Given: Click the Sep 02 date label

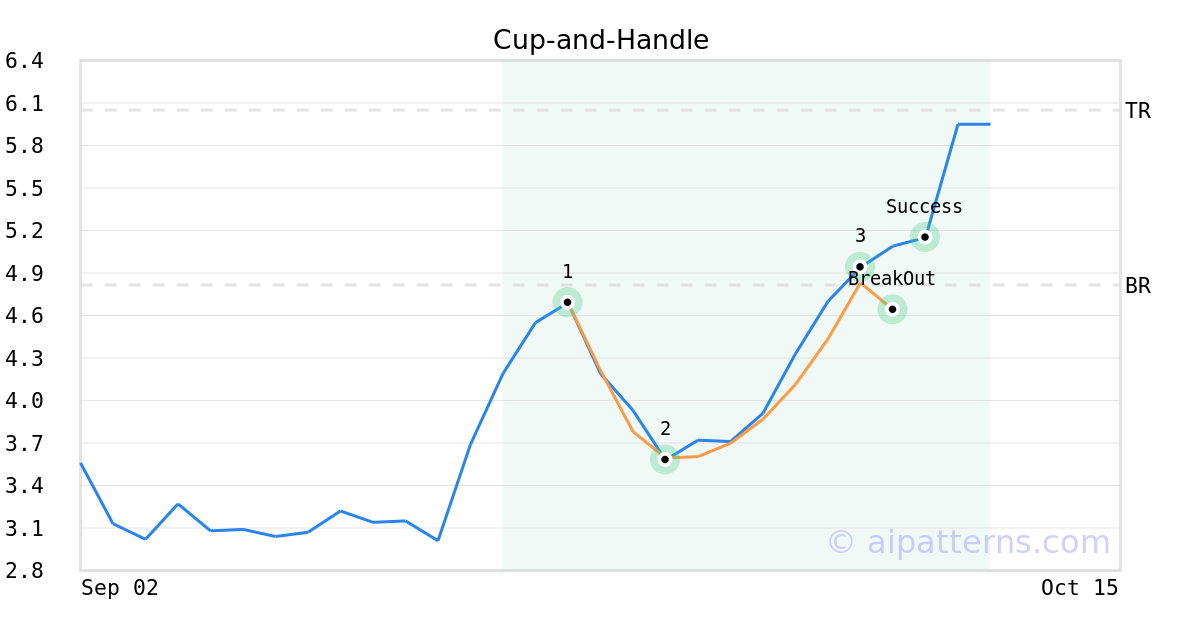Looking at the screenshot, I should tap(120, 588).
